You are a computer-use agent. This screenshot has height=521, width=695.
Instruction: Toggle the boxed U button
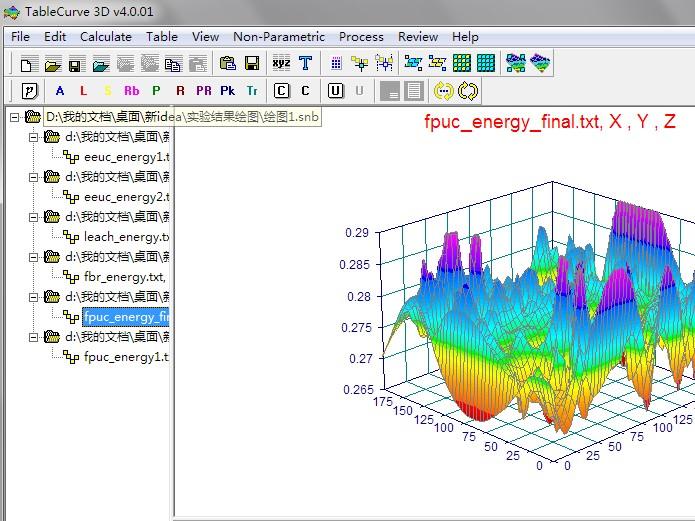pos(335,91)
